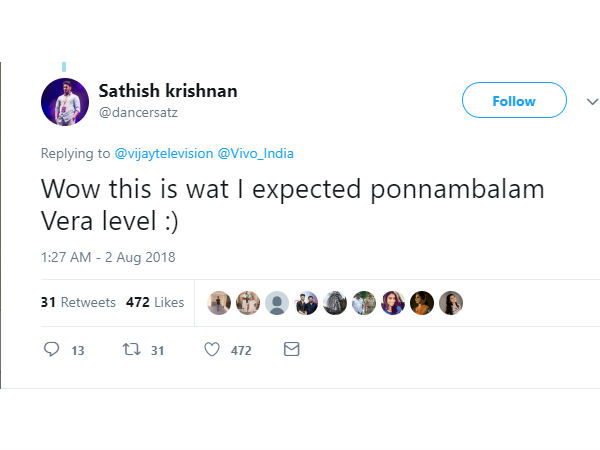Screen dimensions: 600x450
Task: Click the black-and-white liker avatar
Action: (x=335, y=302)
